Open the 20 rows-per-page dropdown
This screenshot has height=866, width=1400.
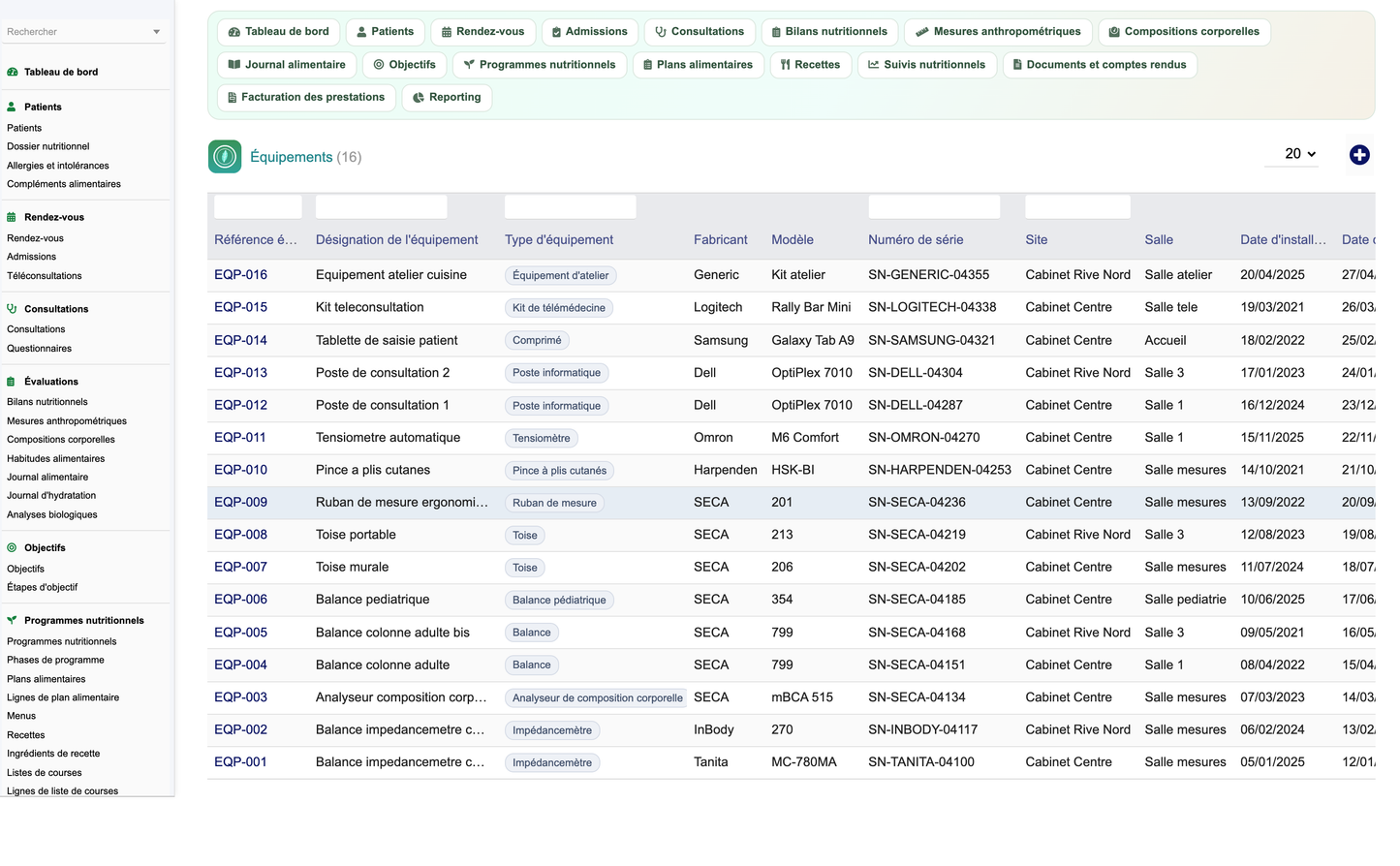tap(1291, 154)
